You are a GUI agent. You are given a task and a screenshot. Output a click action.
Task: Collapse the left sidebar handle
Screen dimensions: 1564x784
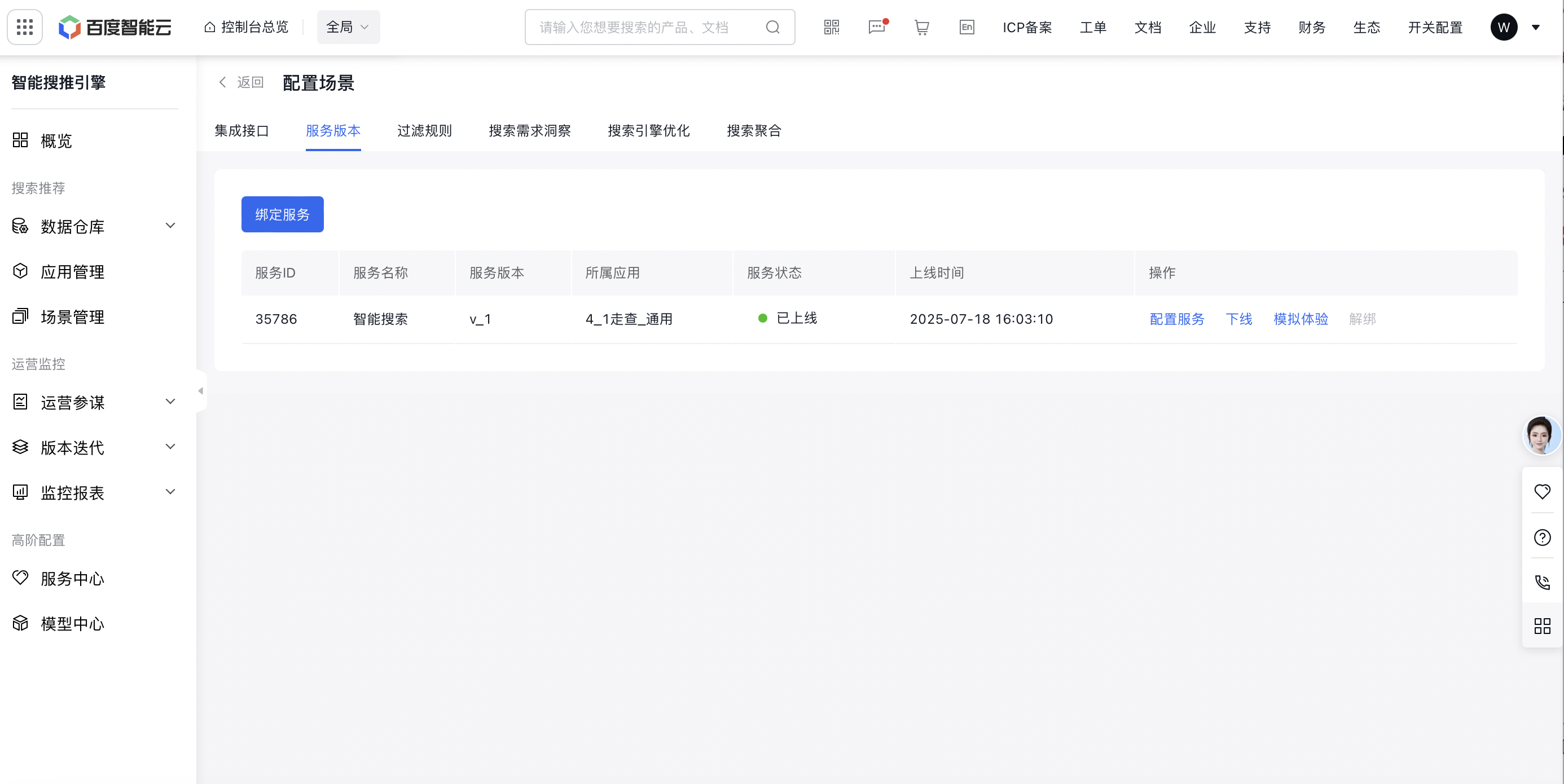click(200, 391)
